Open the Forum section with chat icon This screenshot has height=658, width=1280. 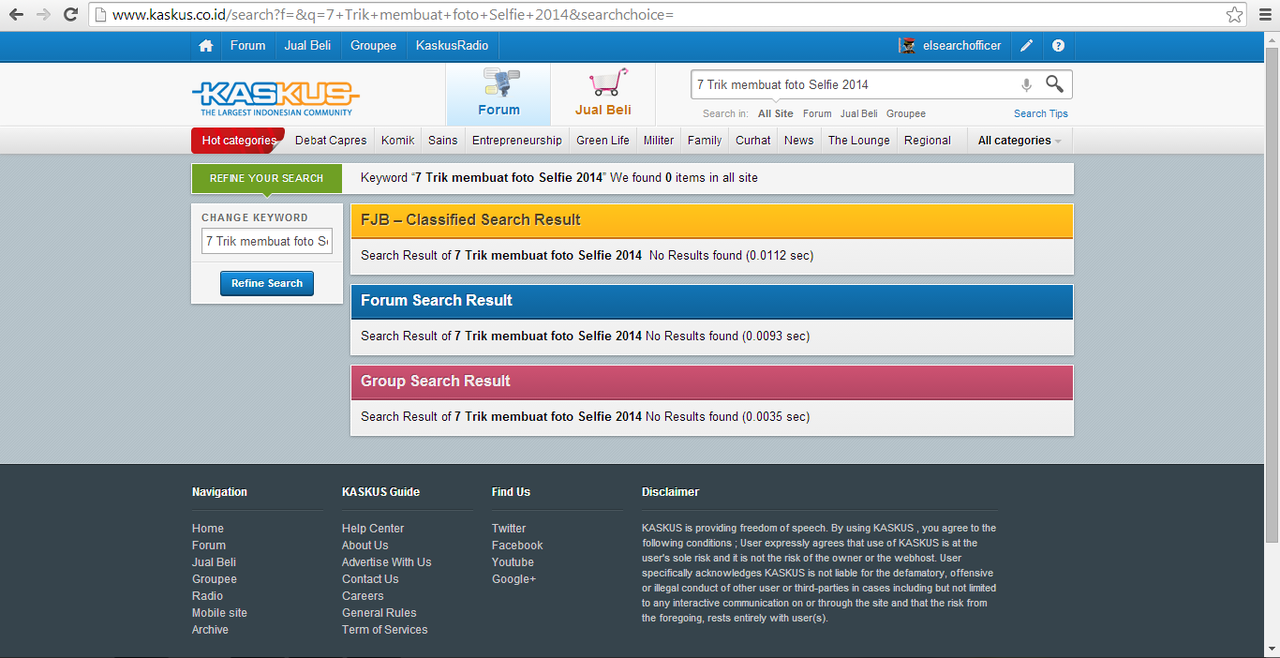498,94
